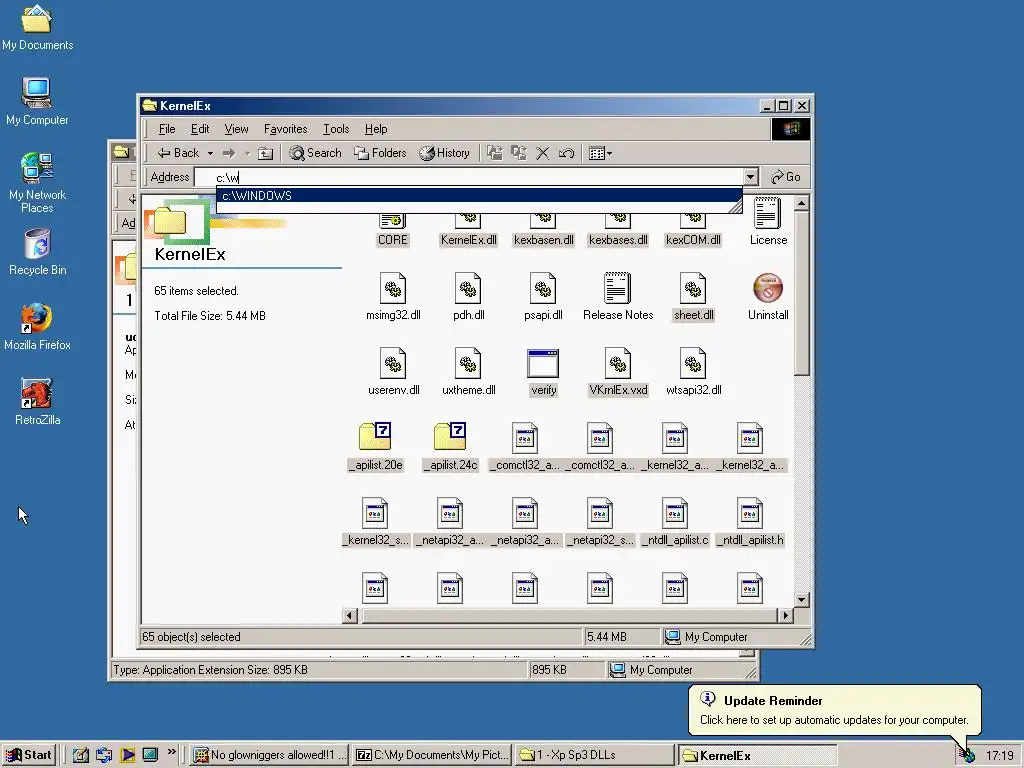This screenshot has width=1024, height=768.
Task: Select the Uninstall program icon
Action: point(768,296)
